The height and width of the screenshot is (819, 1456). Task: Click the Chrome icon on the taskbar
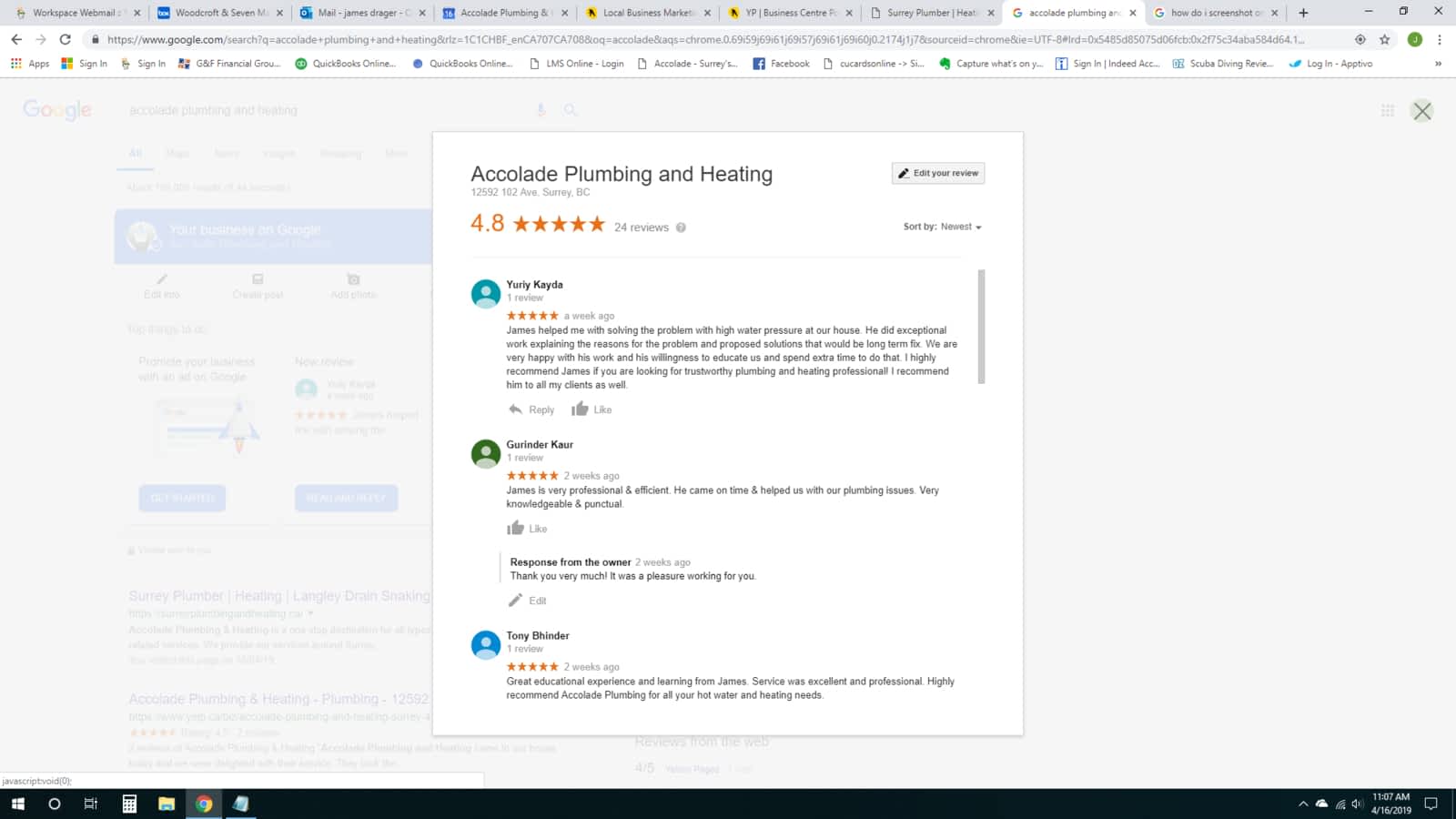204,804
